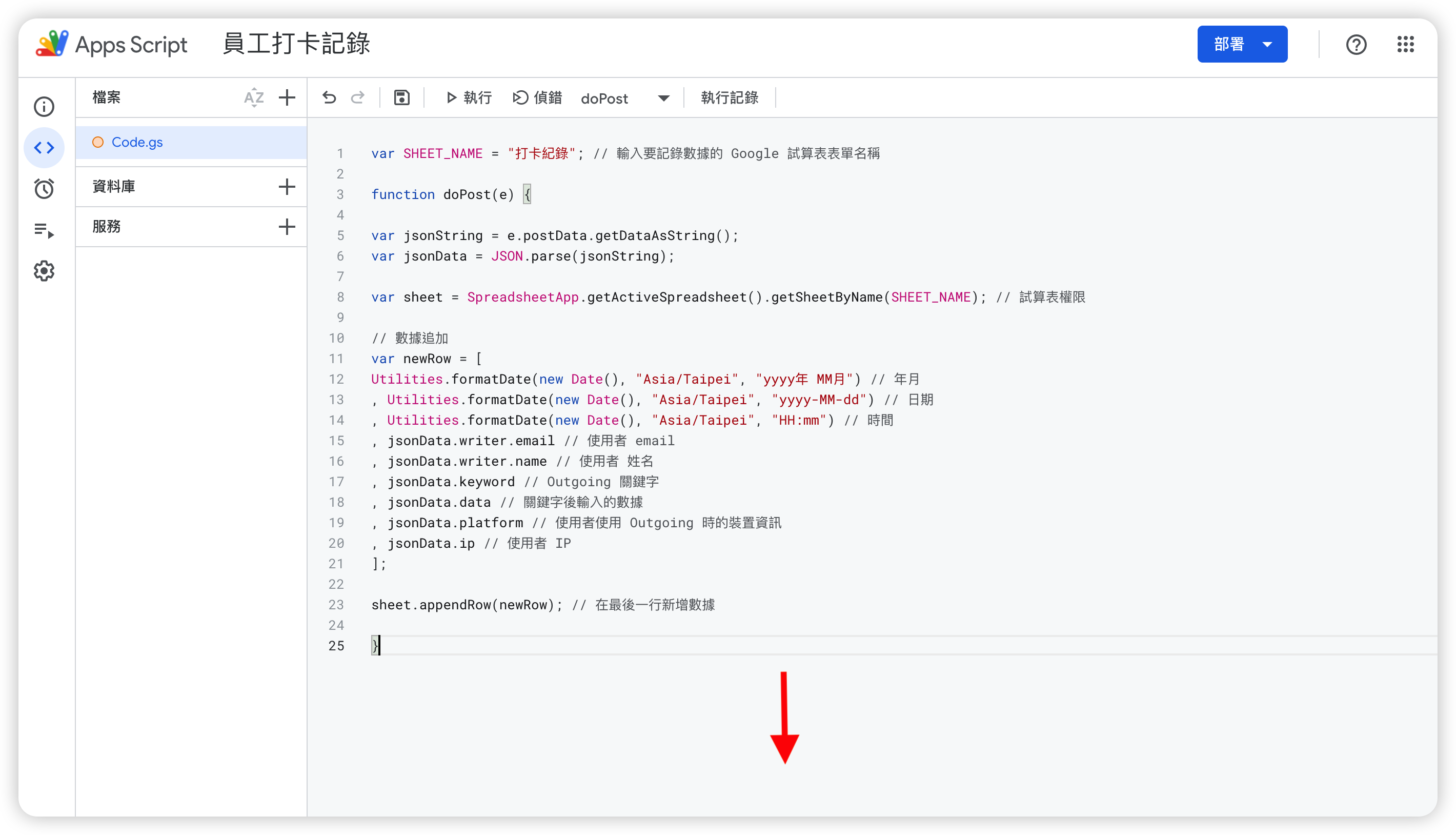Open the Google apps grid
The height and width of the screenshot is (835, 1456).
coord(1406,44)
